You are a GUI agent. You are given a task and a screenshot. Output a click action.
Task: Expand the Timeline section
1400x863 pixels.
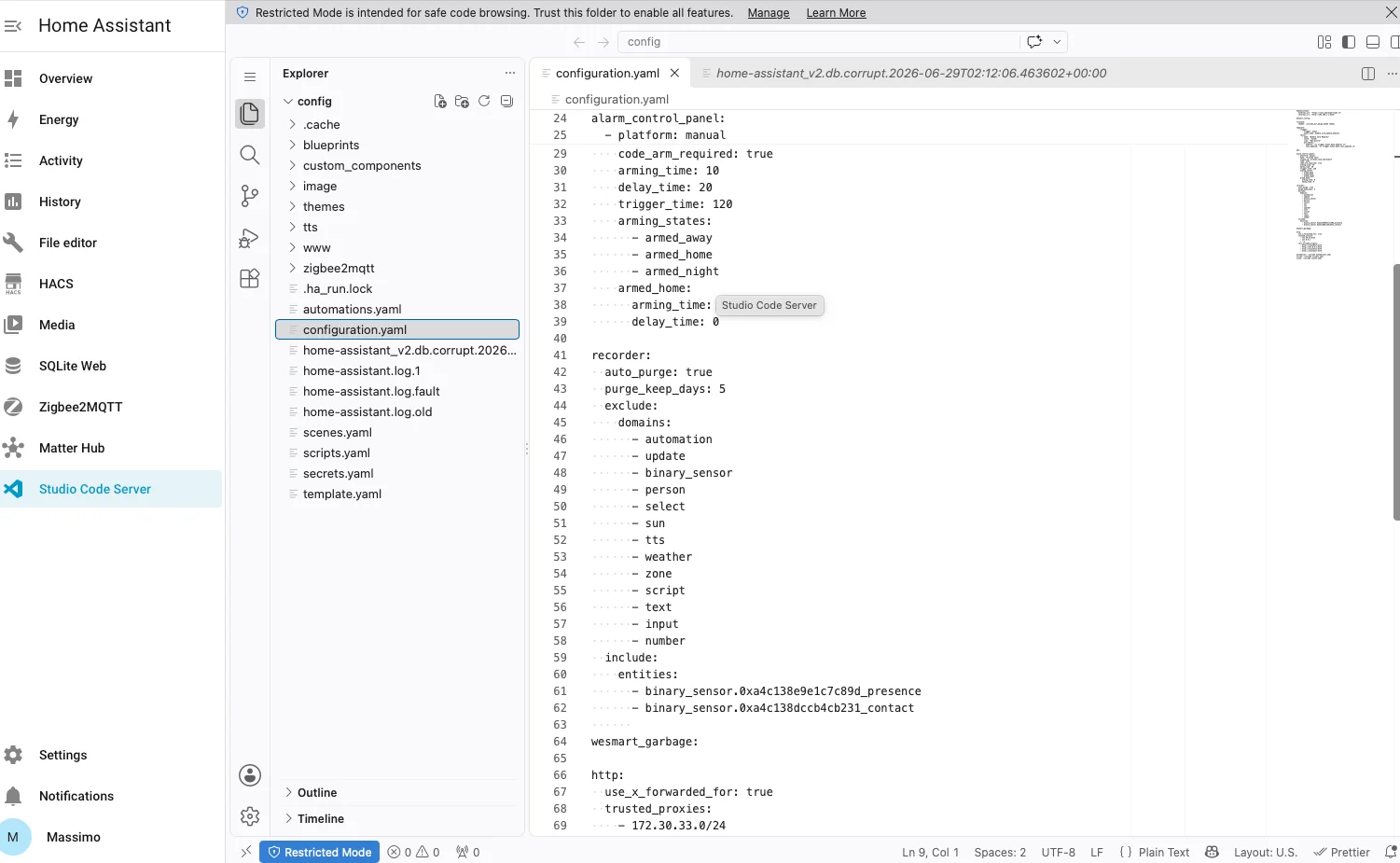point(397,819)
